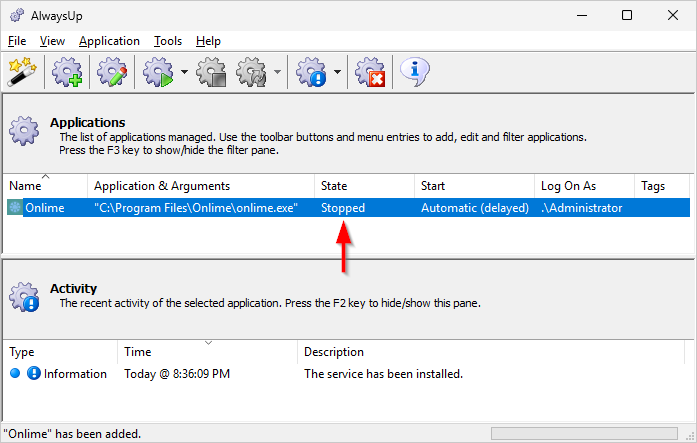The width and height of the screenshot is (697, 443).
Task: Click the Stopped state cell
Action: click(x=343, y=208)
